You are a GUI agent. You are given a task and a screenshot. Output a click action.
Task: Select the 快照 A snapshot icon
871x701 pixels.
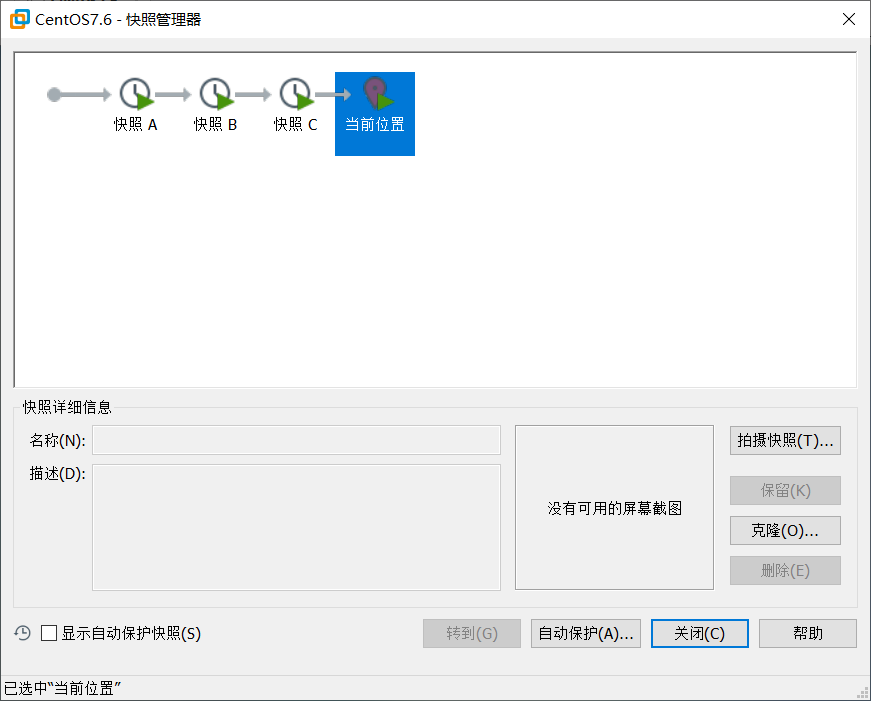coord(136,94)
